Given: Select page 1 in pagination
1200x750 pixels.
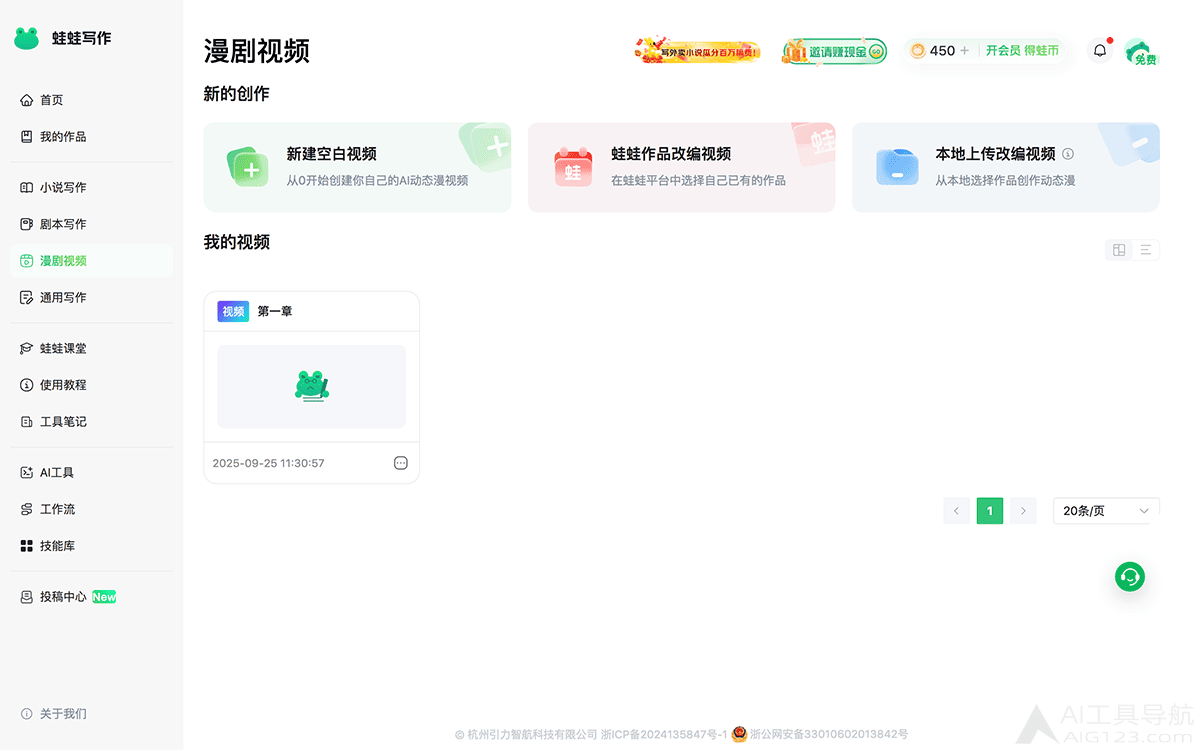Looking at the screenshot, I should coord(990,511).
